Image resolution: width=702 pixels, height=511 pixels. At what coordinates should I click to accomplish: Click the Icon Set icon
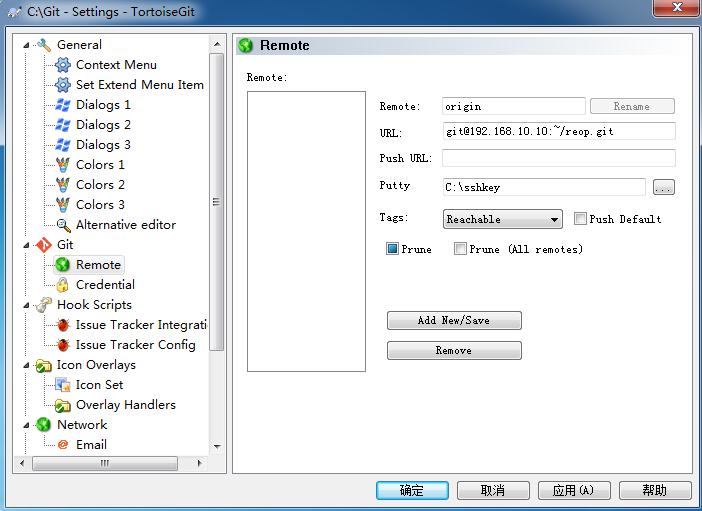(63, 385)
